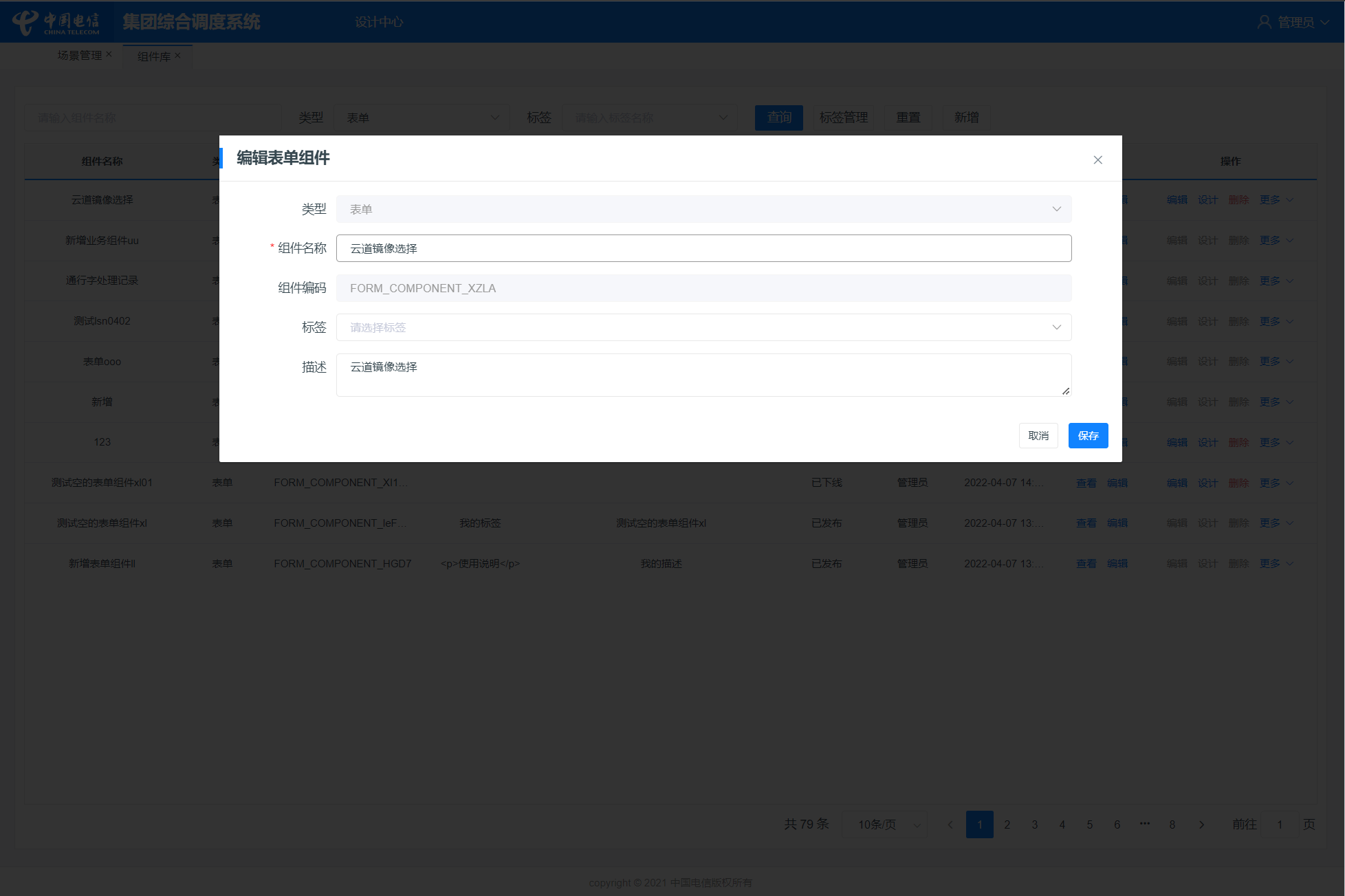Viewport: 1345px width, 896px height.
Task: Open the 类型 dropdown in dialog
Action: (703, 209)
